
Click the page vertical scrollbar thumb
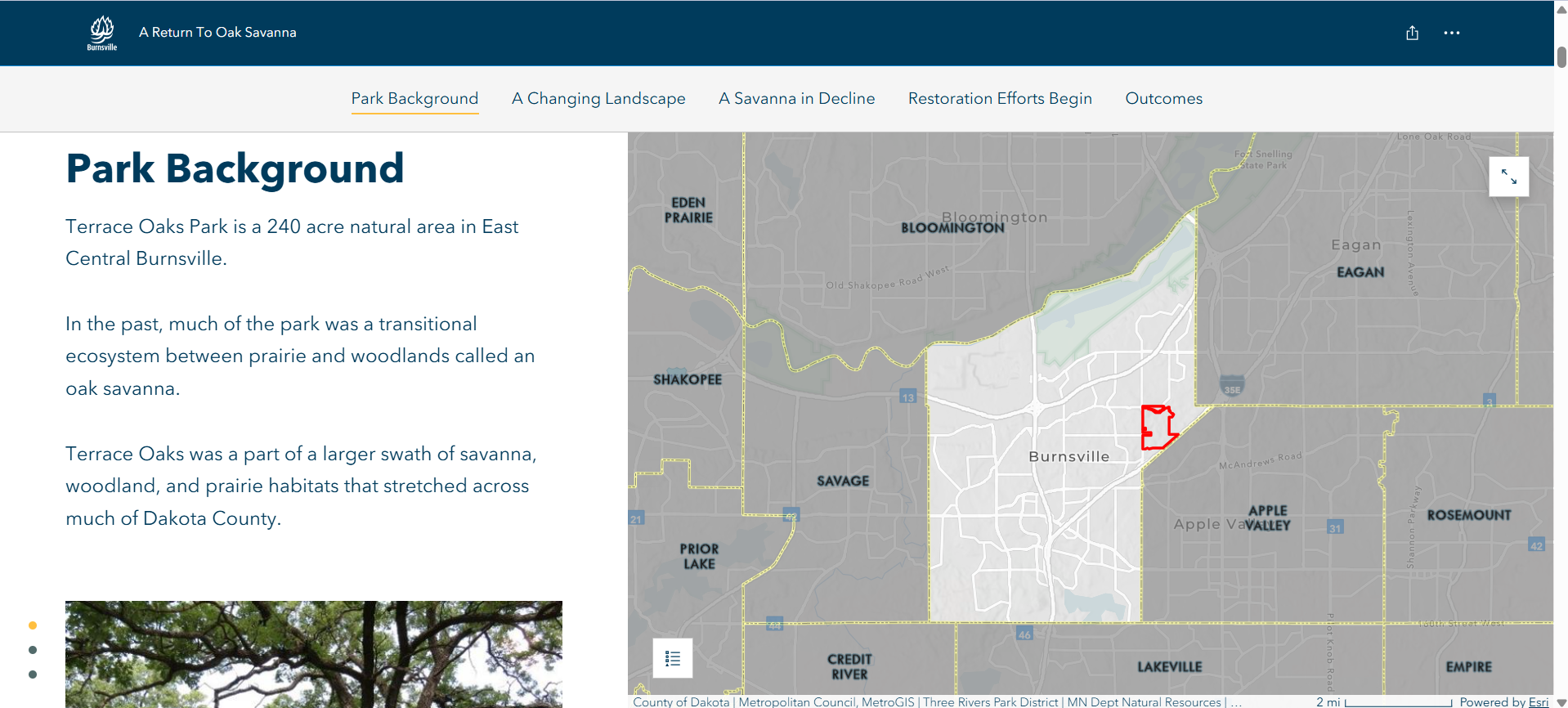tap(1561, 57)
